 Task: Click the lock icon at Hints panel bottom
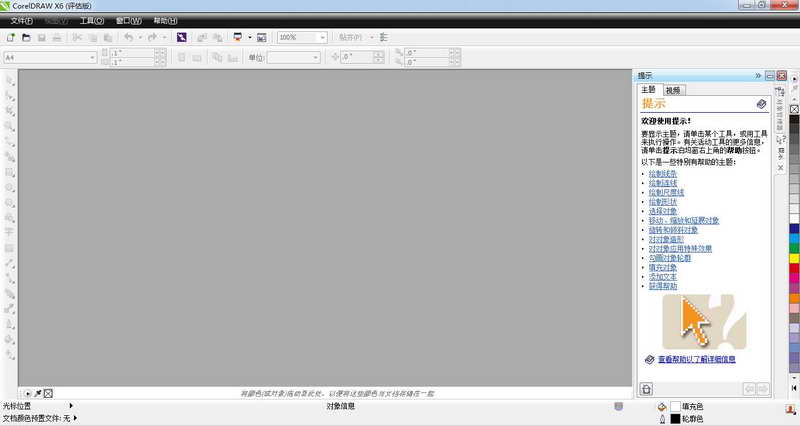[x=646, y=389]
